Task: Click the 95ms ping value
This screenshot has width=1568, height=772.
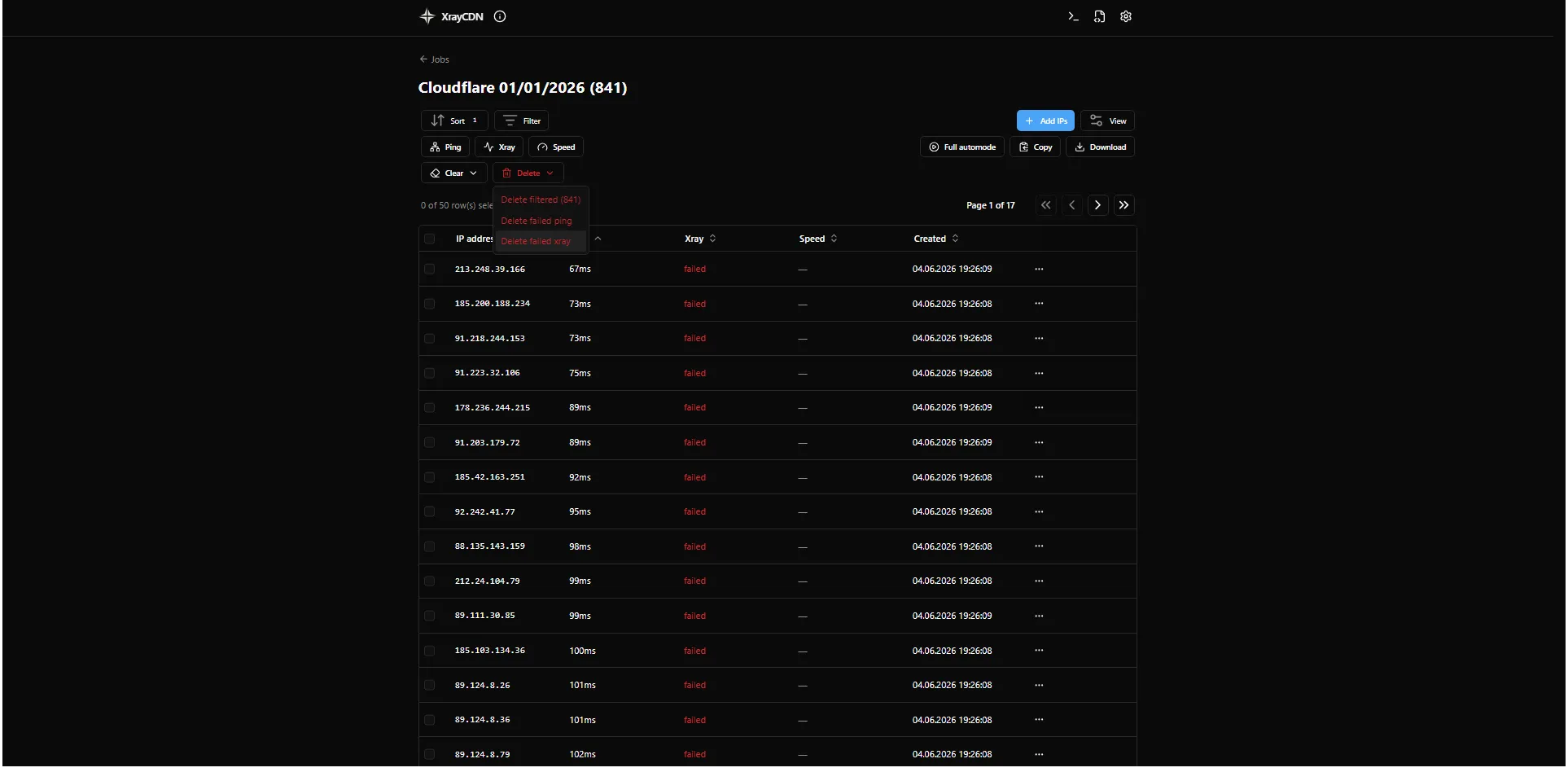Action: pos(580,512)
